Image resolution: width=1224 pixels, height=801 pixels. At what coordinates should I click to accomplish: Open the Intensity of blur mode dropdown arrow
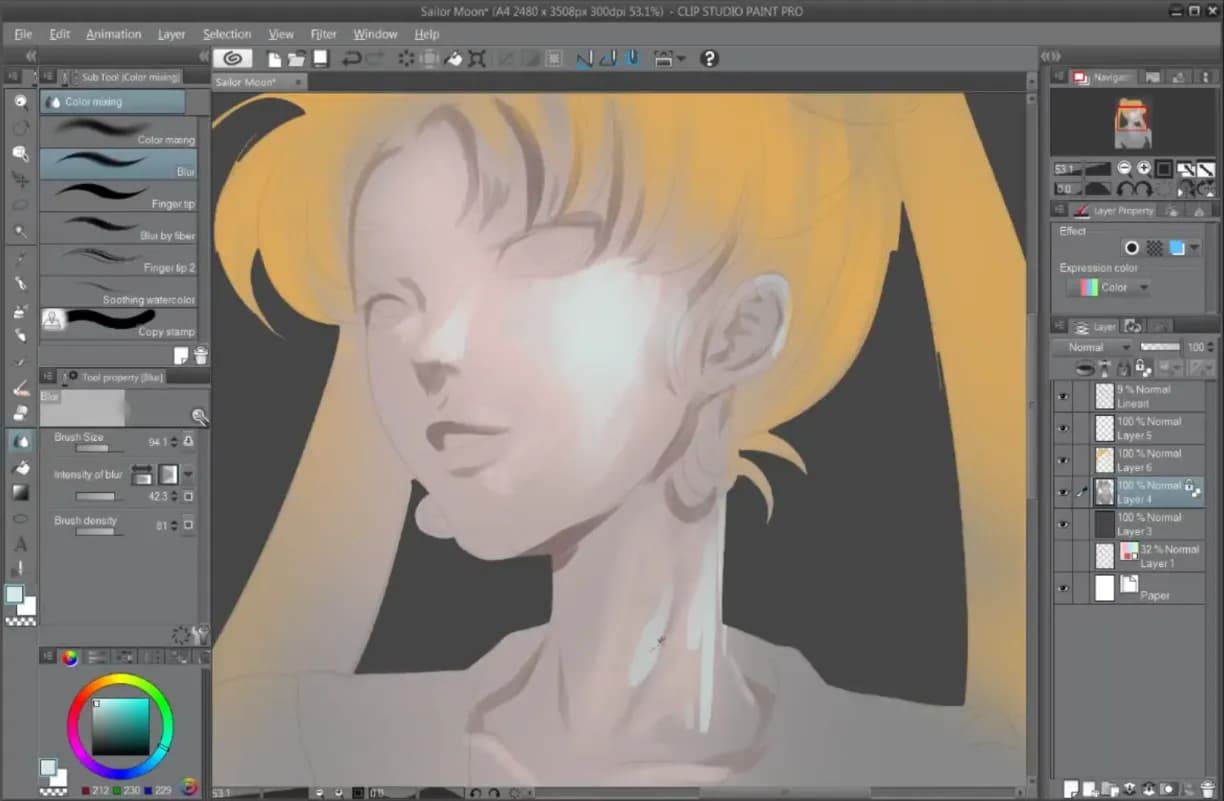click(x=188, y=474)
